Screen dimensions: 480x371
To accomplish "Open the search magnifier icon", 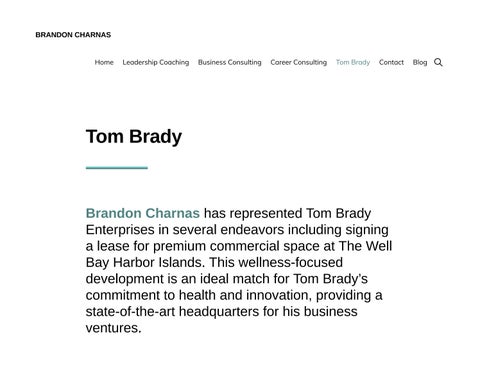I will pyautogui.click(x=438, y=62).
